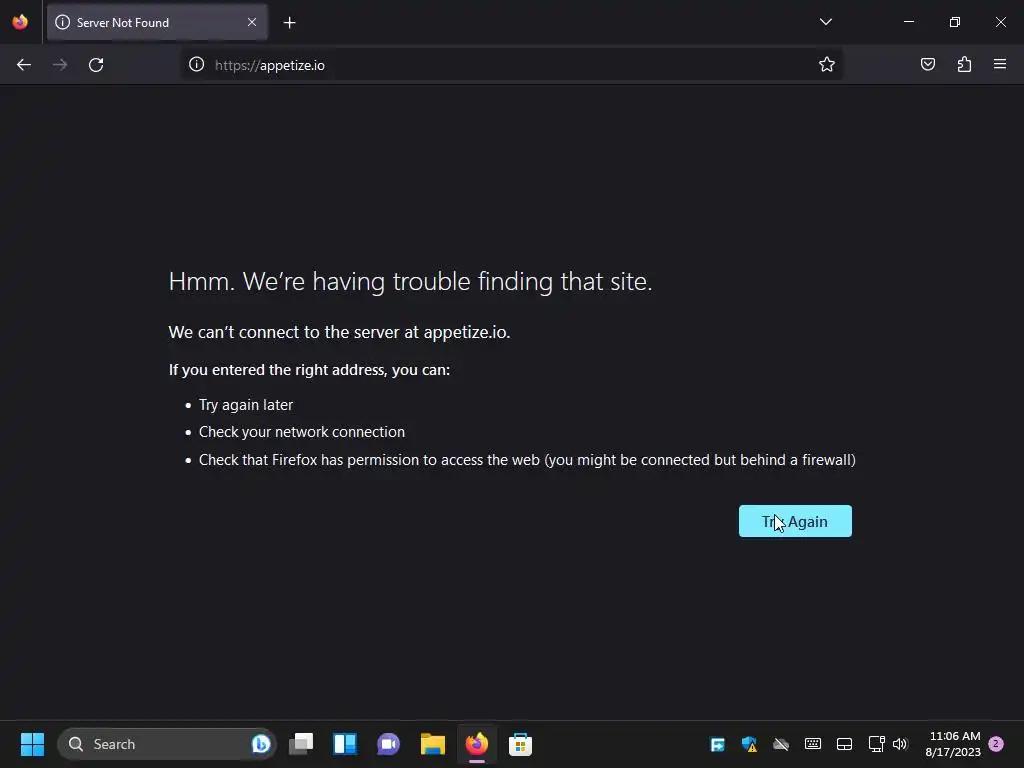This screenshot has height=768, width=1024.
Task: Open File Explorer from taskbar
Action: click(x=432, y=744)
